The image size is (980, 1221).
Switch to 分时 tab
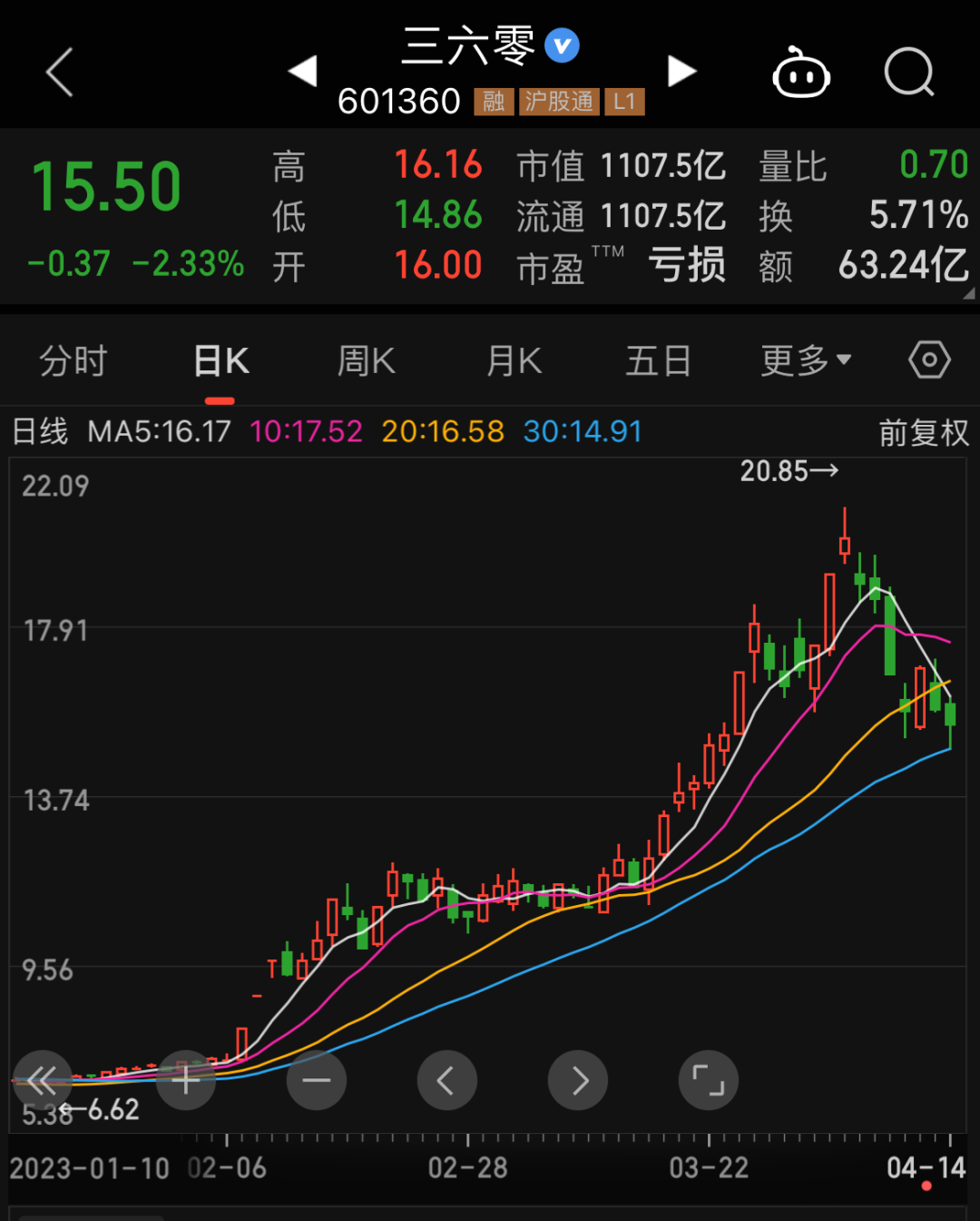click(x=73, y=361)
